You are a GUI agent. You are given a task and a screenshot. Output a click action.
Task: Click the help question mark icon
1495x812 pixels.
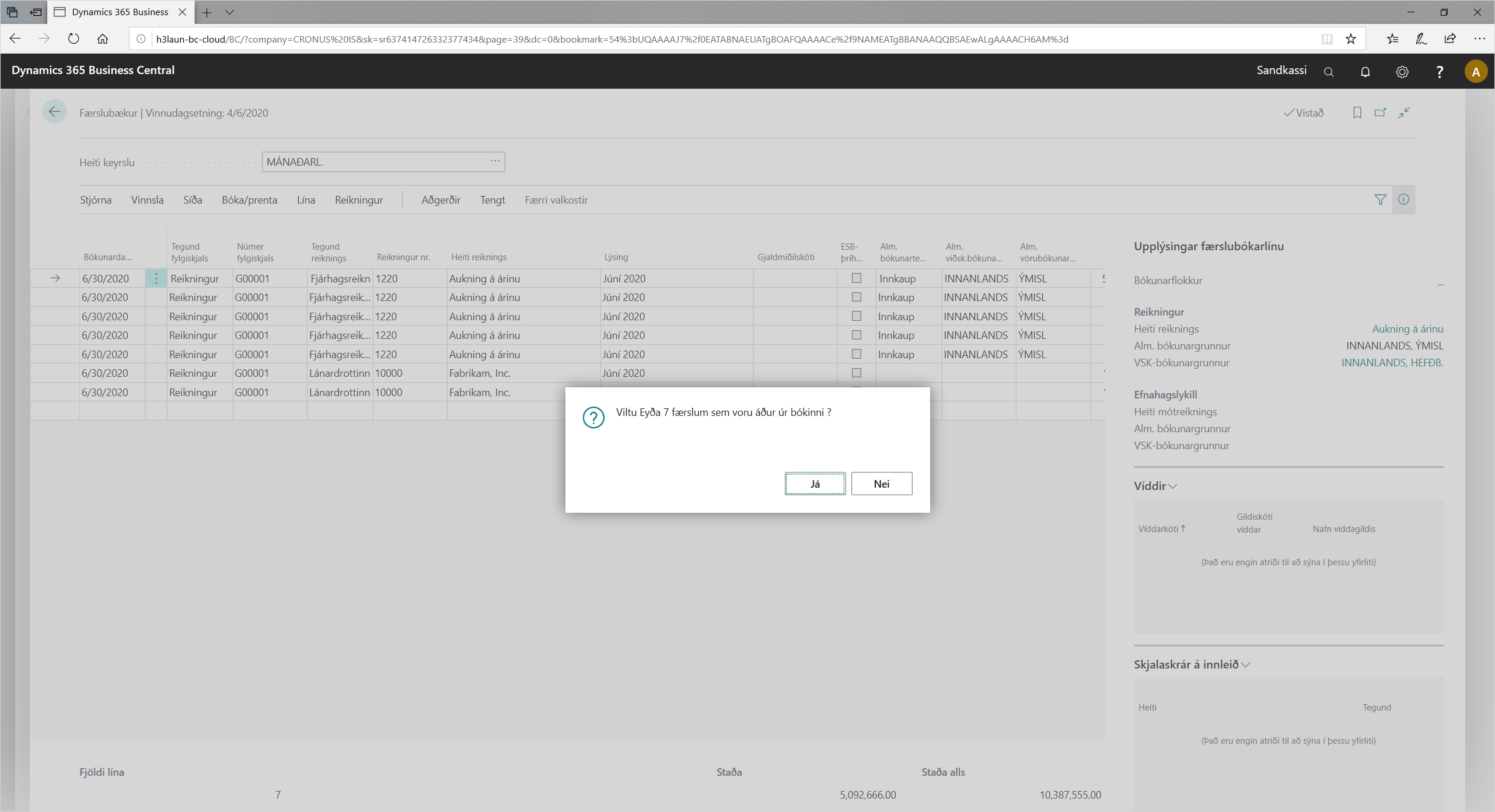coord(1440,72)
